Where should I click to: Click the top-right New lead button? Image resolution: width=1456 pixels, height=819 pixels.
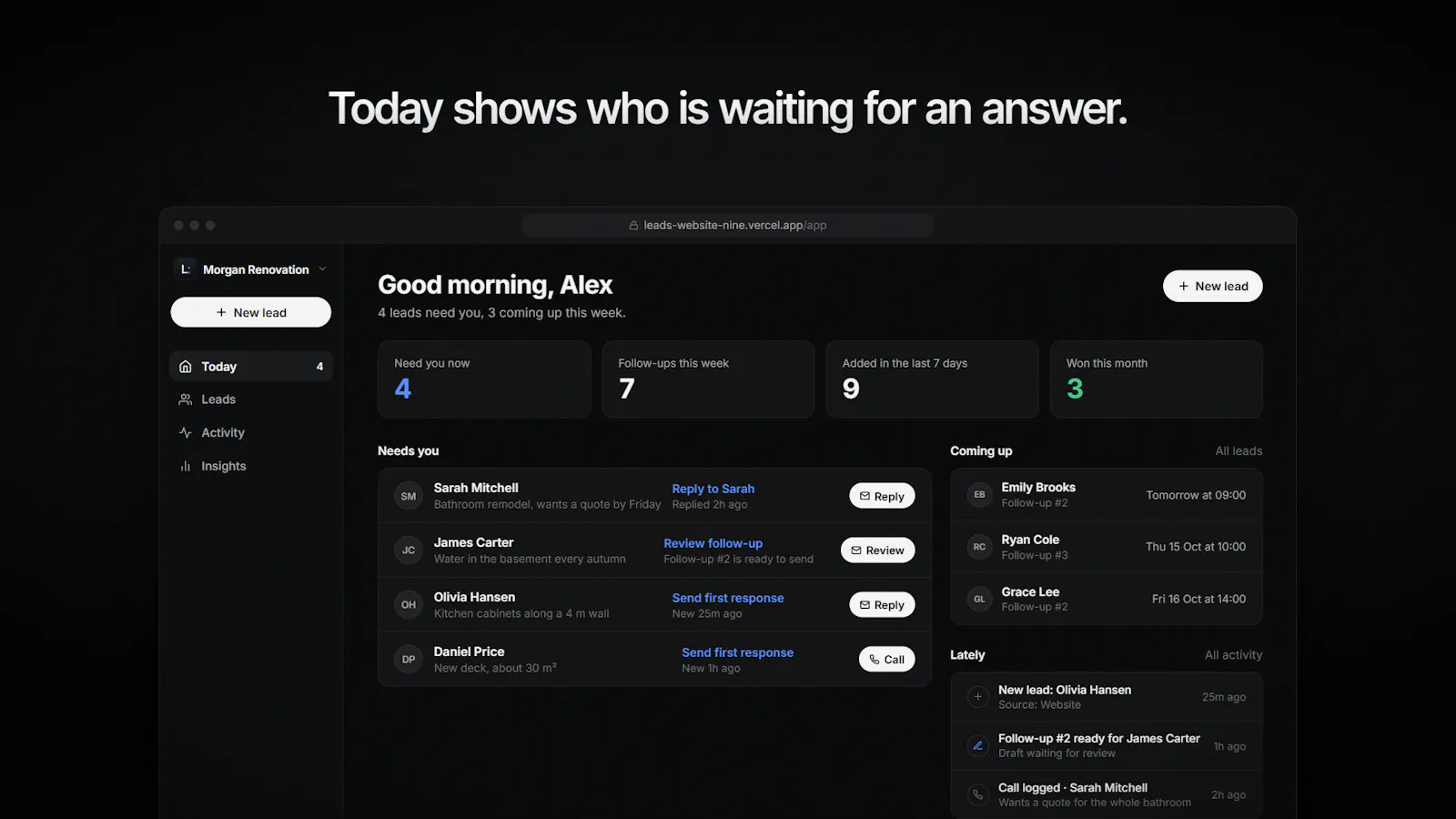pos(1212,286)
